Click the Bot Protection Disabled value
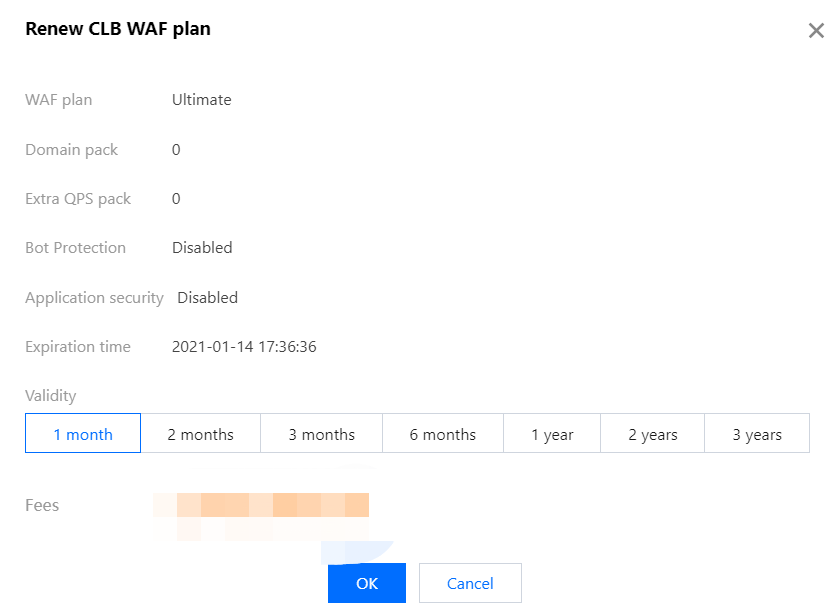Screen dimensions: 835x610 (x=202, y=248)
